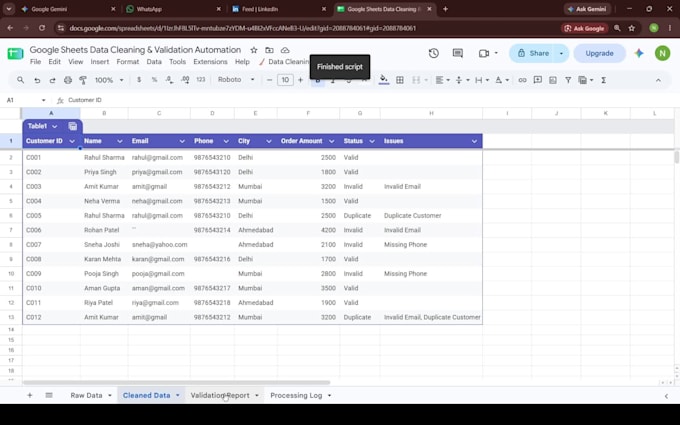Viewport: 680px width, 425px height.
Task: Open the functions sigma menu
Action: point(603,80)
